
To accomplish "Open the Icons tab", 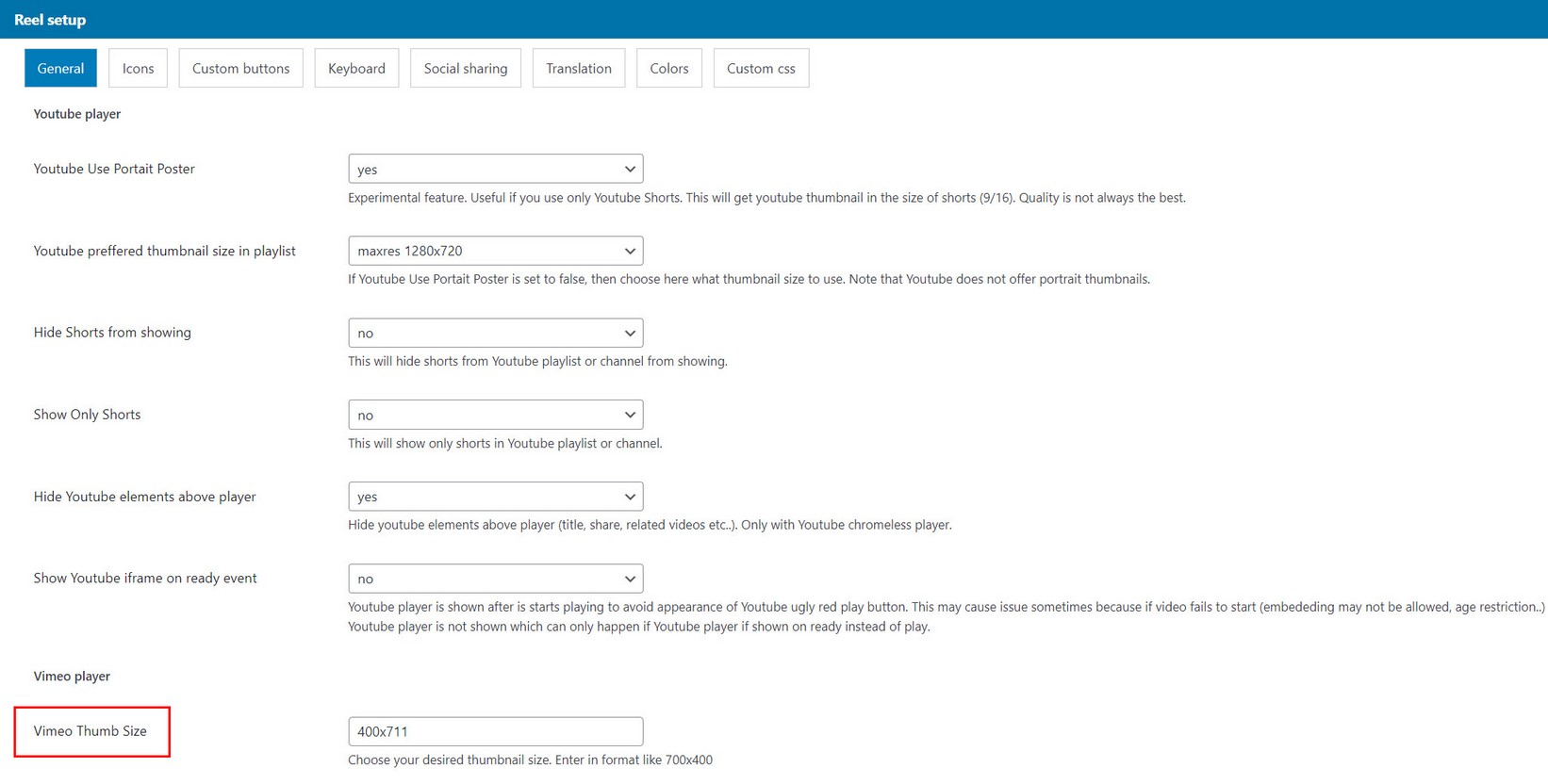I will (x=138, y=68).
